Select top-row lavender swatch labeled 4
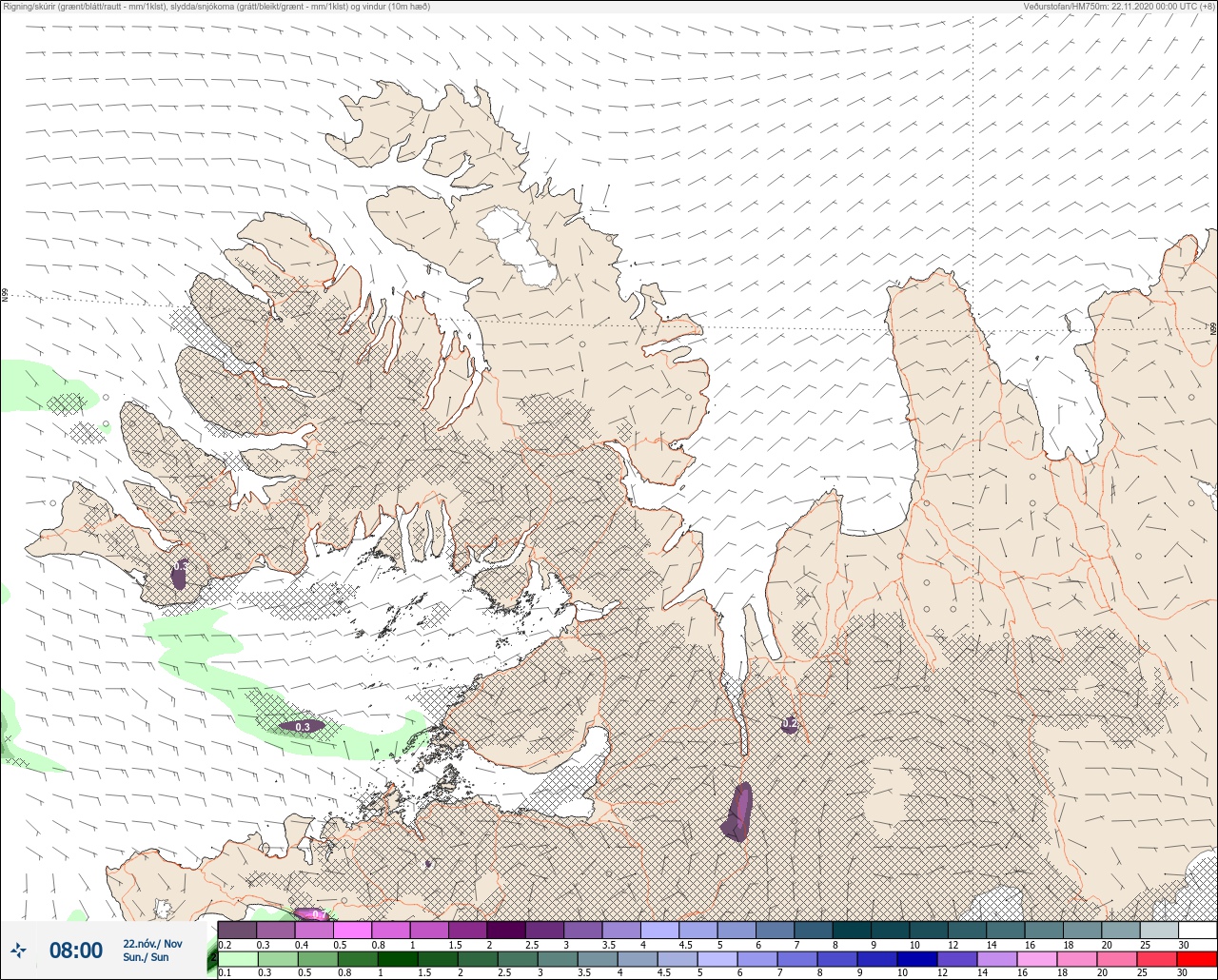This screenshot has height=980, width=1218. 659,930
